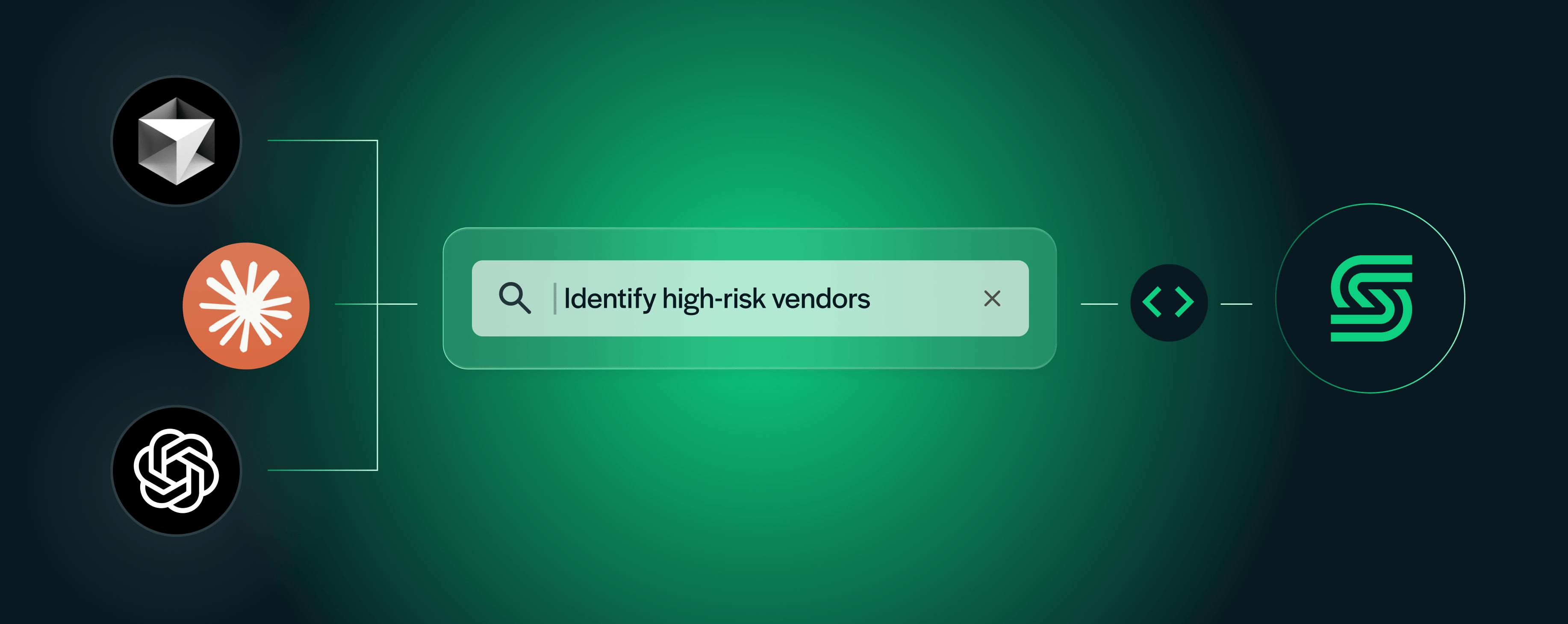Focus the 'Identify high-risk vendors' search field
This screenshot has width=1568, height=624.
point(750,298)
